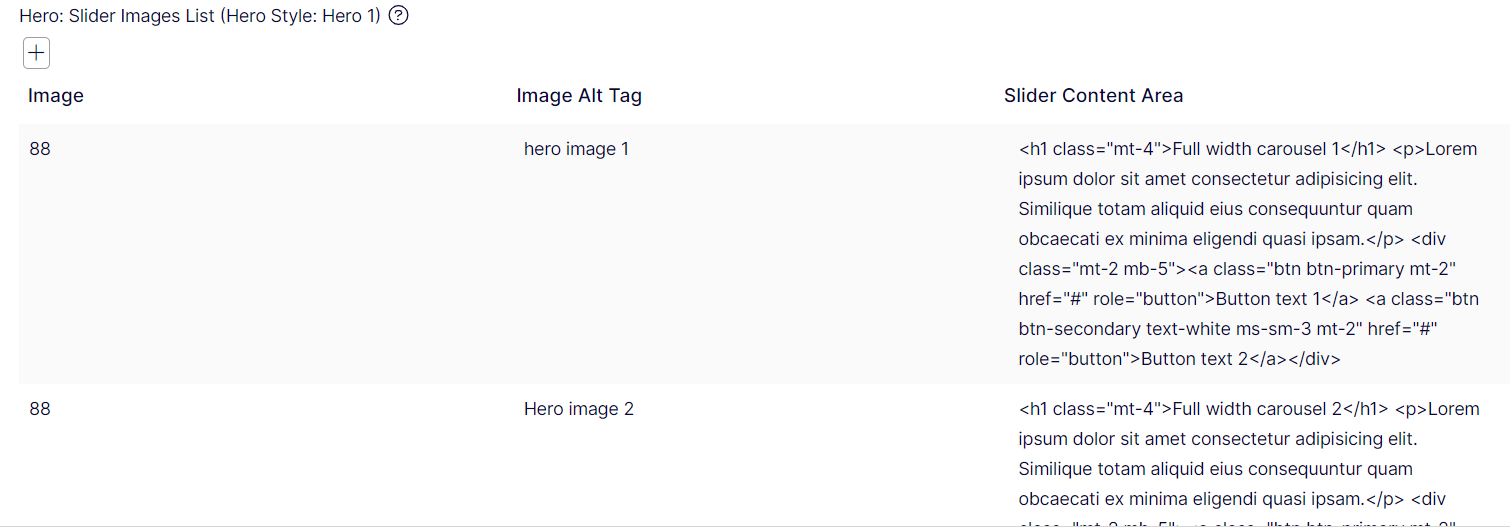The height and width of the screenshot is (527, 1510).
Task: Click the Slider Content Area column header
Action: pos(1093,96)
